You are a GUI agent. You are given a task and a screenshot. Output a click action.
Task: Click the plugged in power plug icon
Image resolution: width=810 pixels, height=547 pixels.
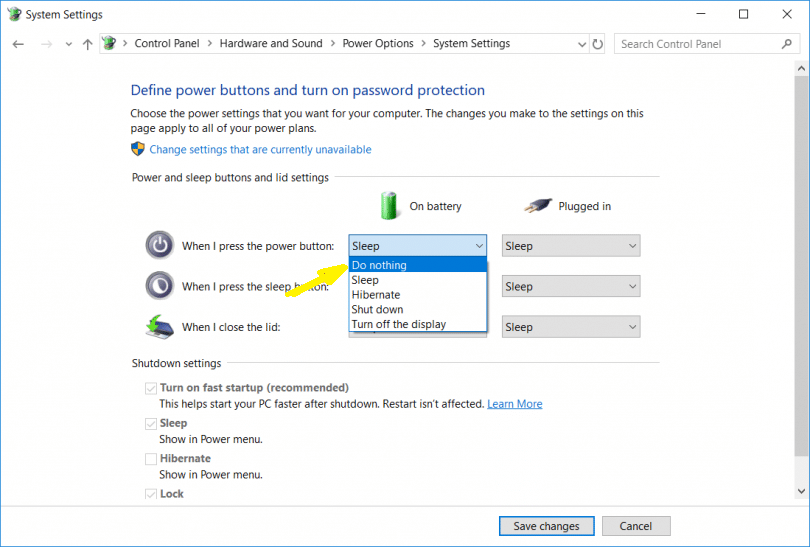click(538, 206)
